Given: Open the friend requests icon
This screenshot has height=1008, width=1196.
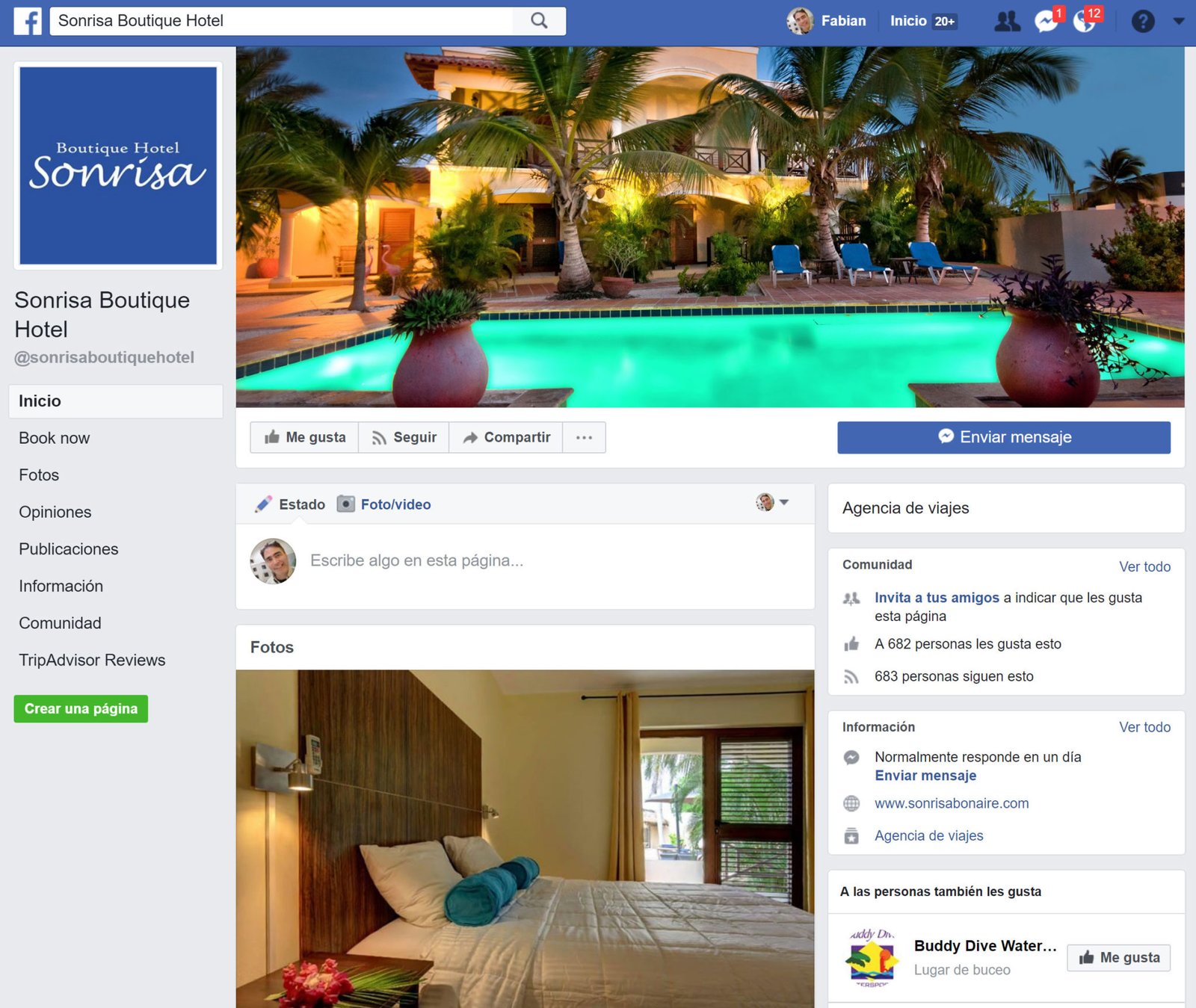Looking at the screenshot, I should tap(1007, 21).
